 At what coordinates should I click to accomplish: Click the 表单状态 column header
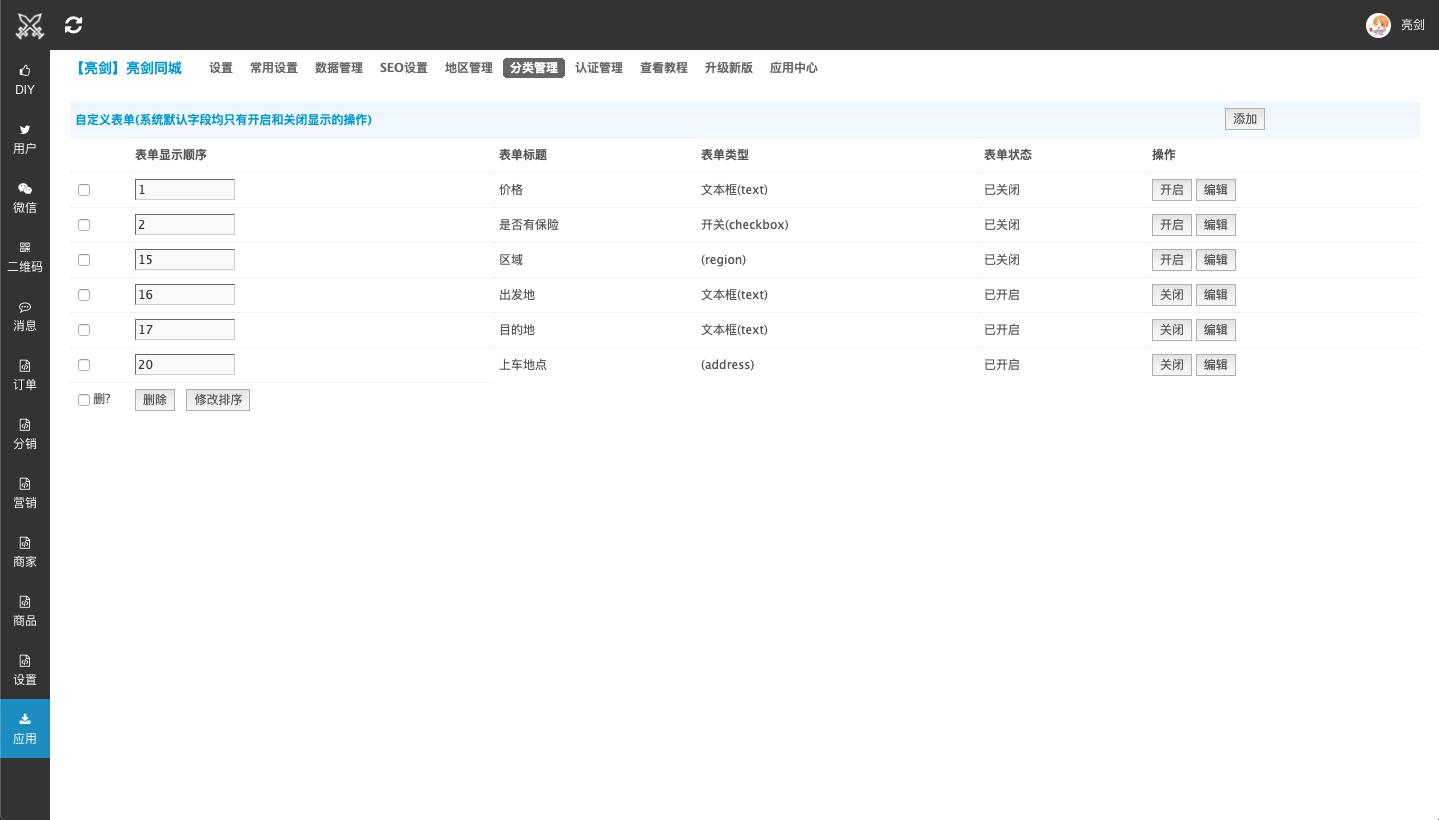(x=1008, y=155)
